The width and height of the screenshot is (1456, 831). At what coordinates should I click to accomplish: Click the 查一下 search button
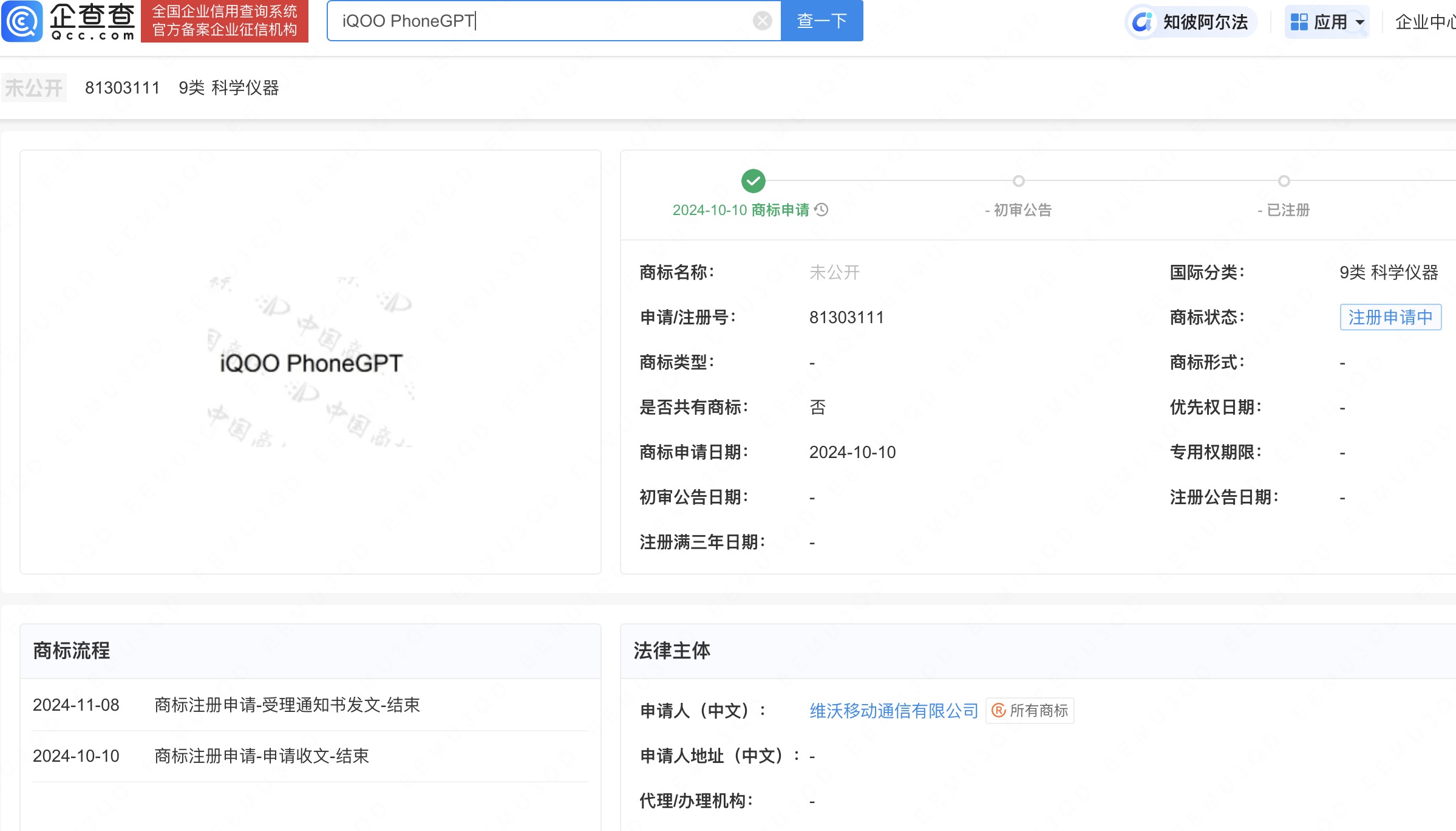coord(822,21)
